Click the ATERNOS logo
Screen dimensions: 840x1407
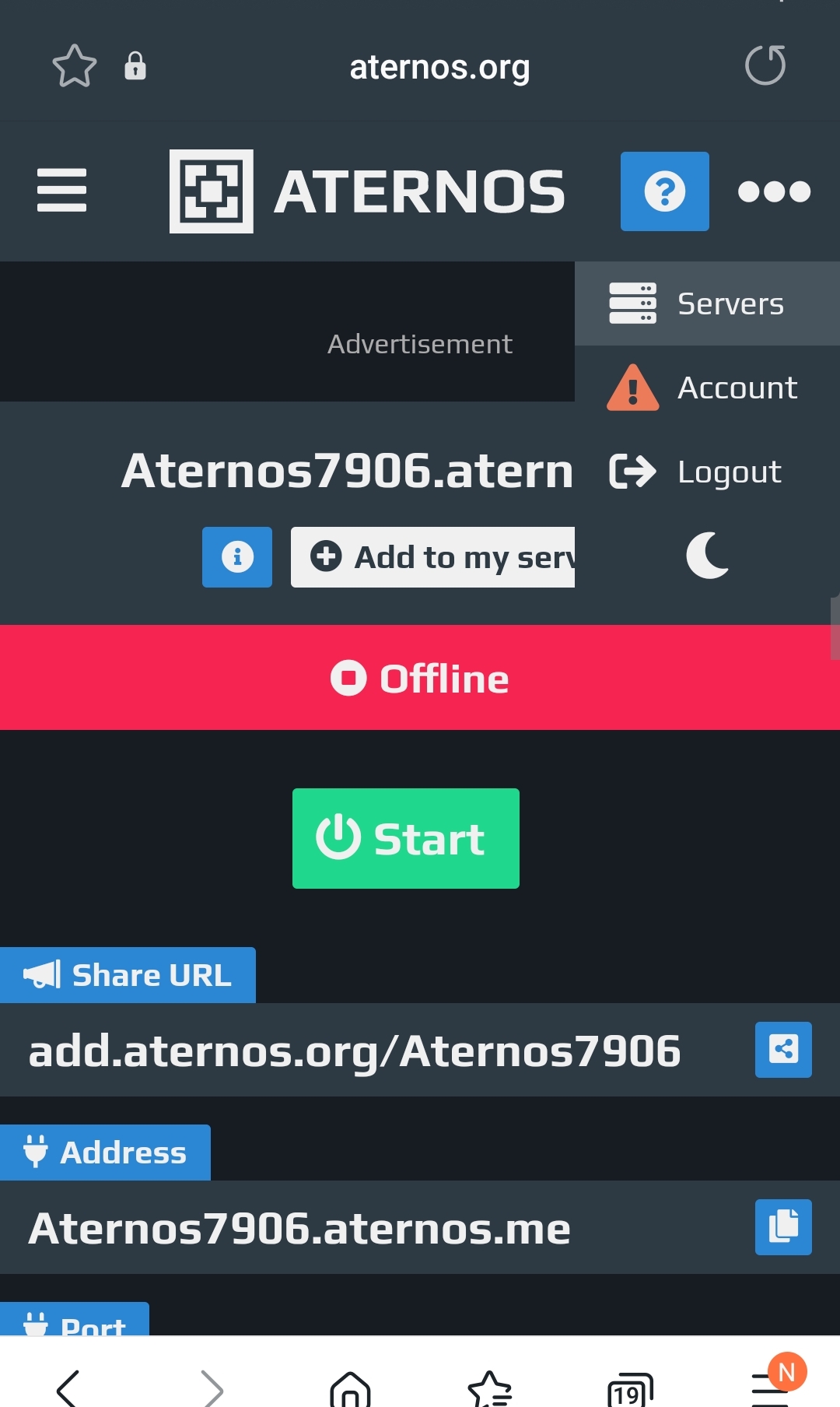click(367, 191)
